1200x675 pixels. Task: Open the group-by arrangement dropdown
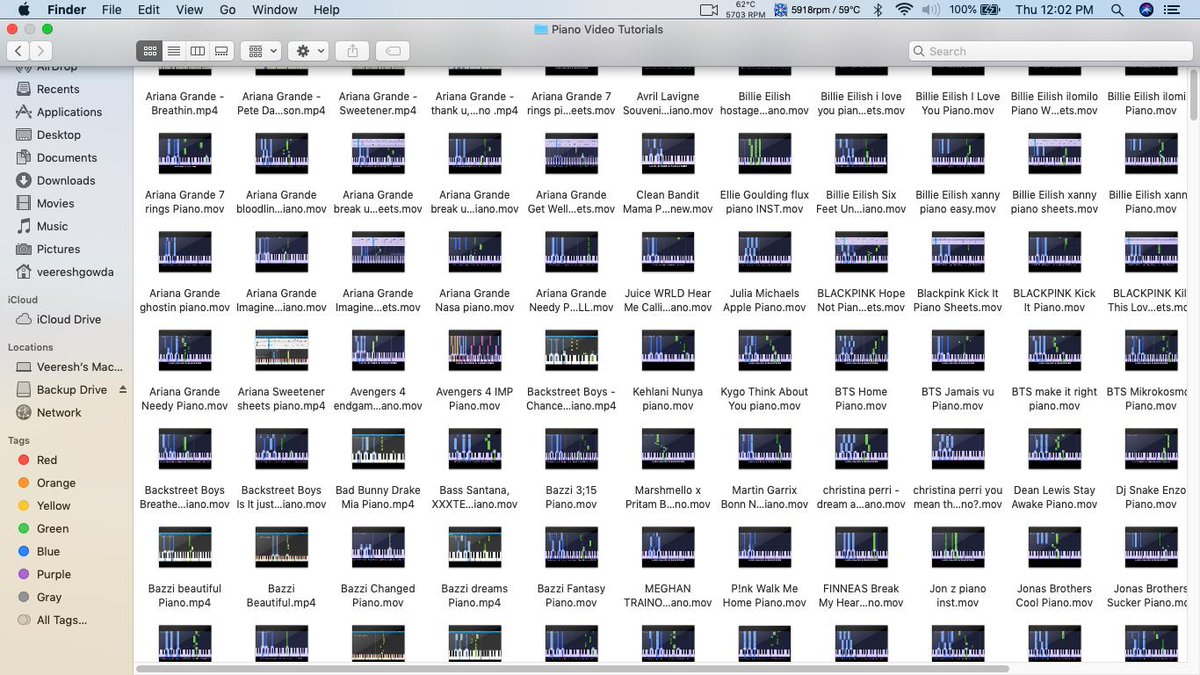pos(260,50)
